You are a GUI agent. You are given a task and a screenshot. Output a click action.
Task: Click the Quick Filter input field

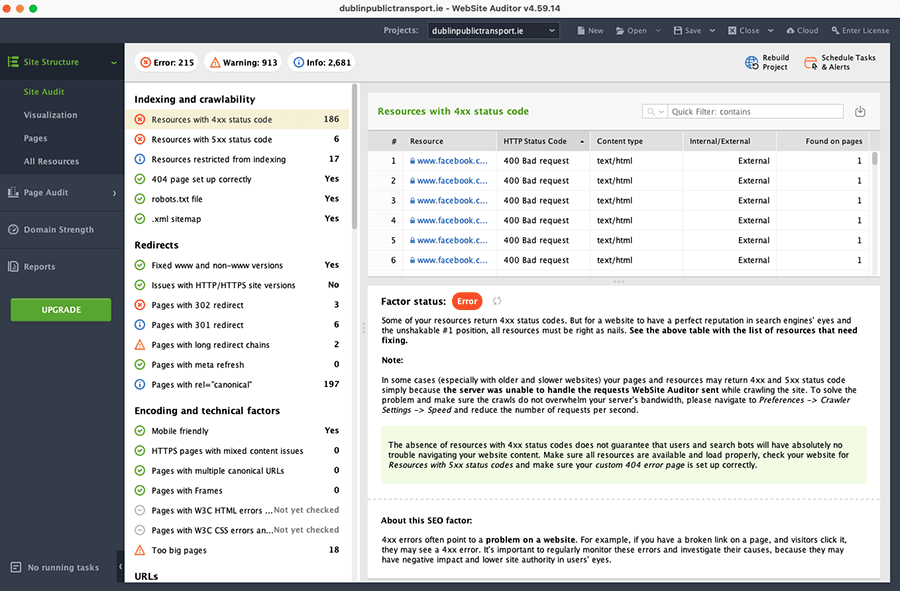[755, 111]
